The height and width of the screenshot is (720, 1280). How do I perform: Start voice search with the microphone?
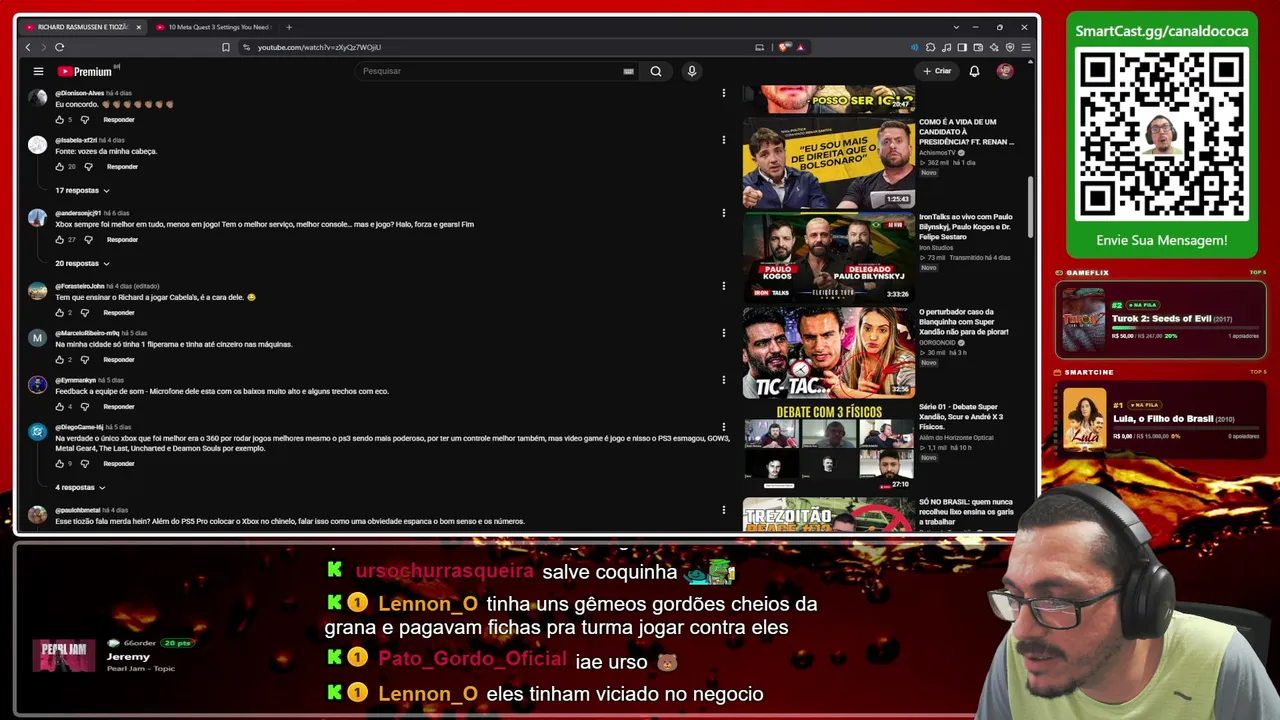tap(691, 71)
